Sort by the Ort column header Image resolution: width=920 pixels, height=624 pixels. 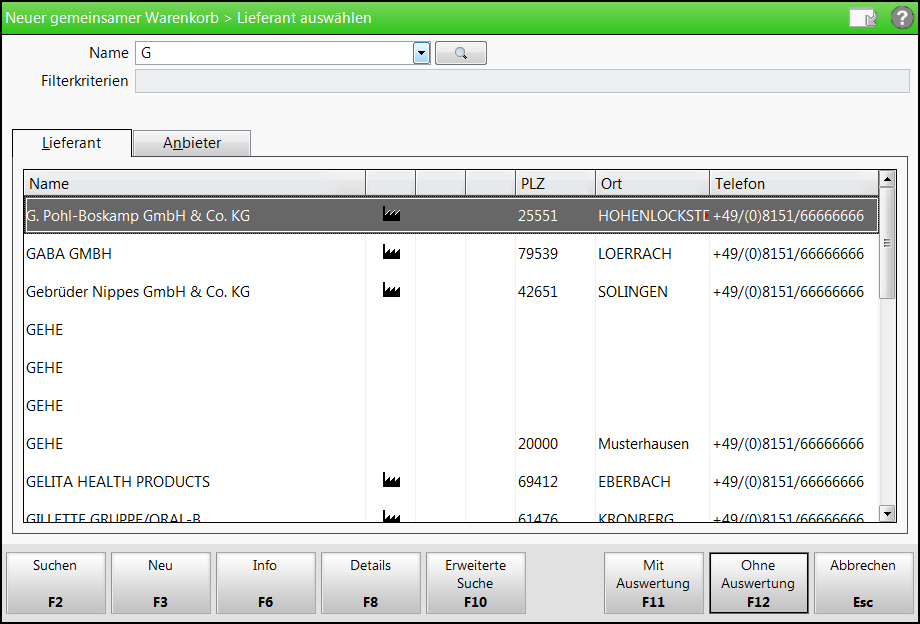point(652,184)
